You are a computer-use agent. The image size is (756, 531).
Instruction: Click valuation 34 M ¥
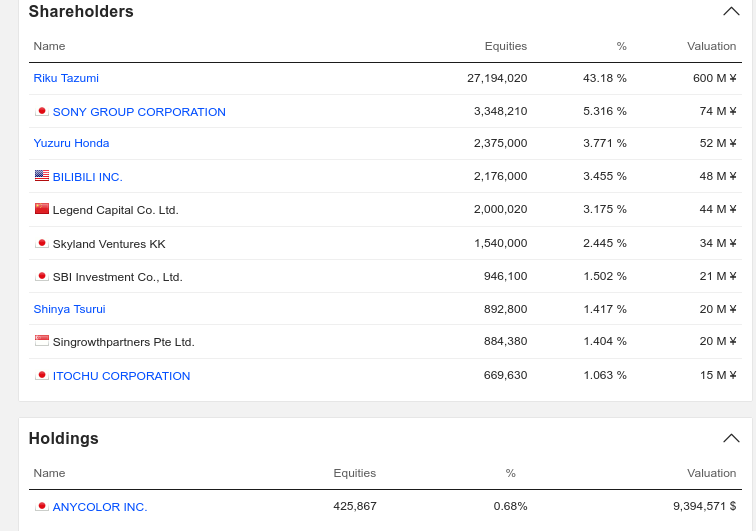[718, 243]
